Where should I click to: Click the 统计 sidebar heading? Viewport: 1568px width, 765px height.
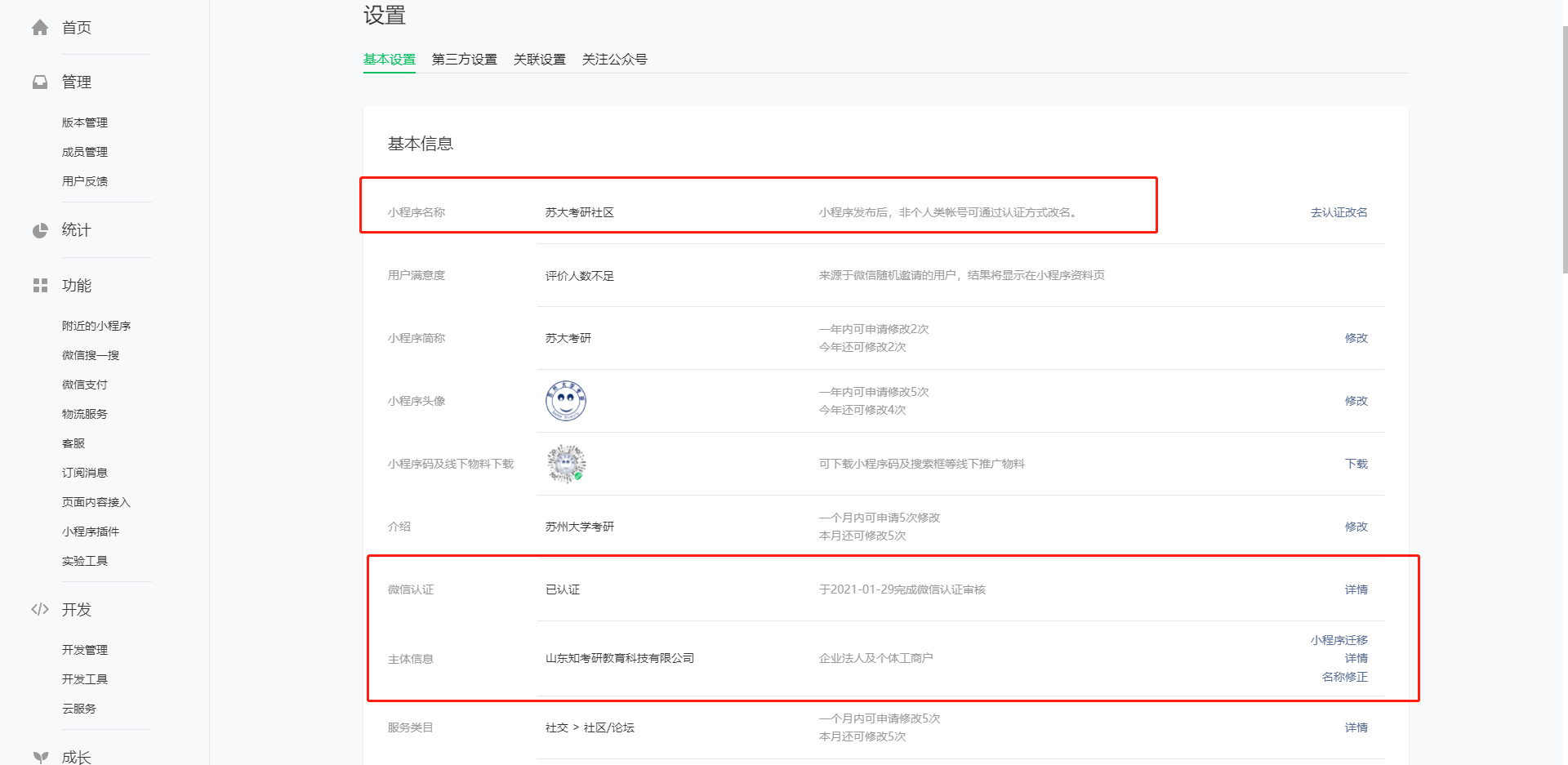77,230
